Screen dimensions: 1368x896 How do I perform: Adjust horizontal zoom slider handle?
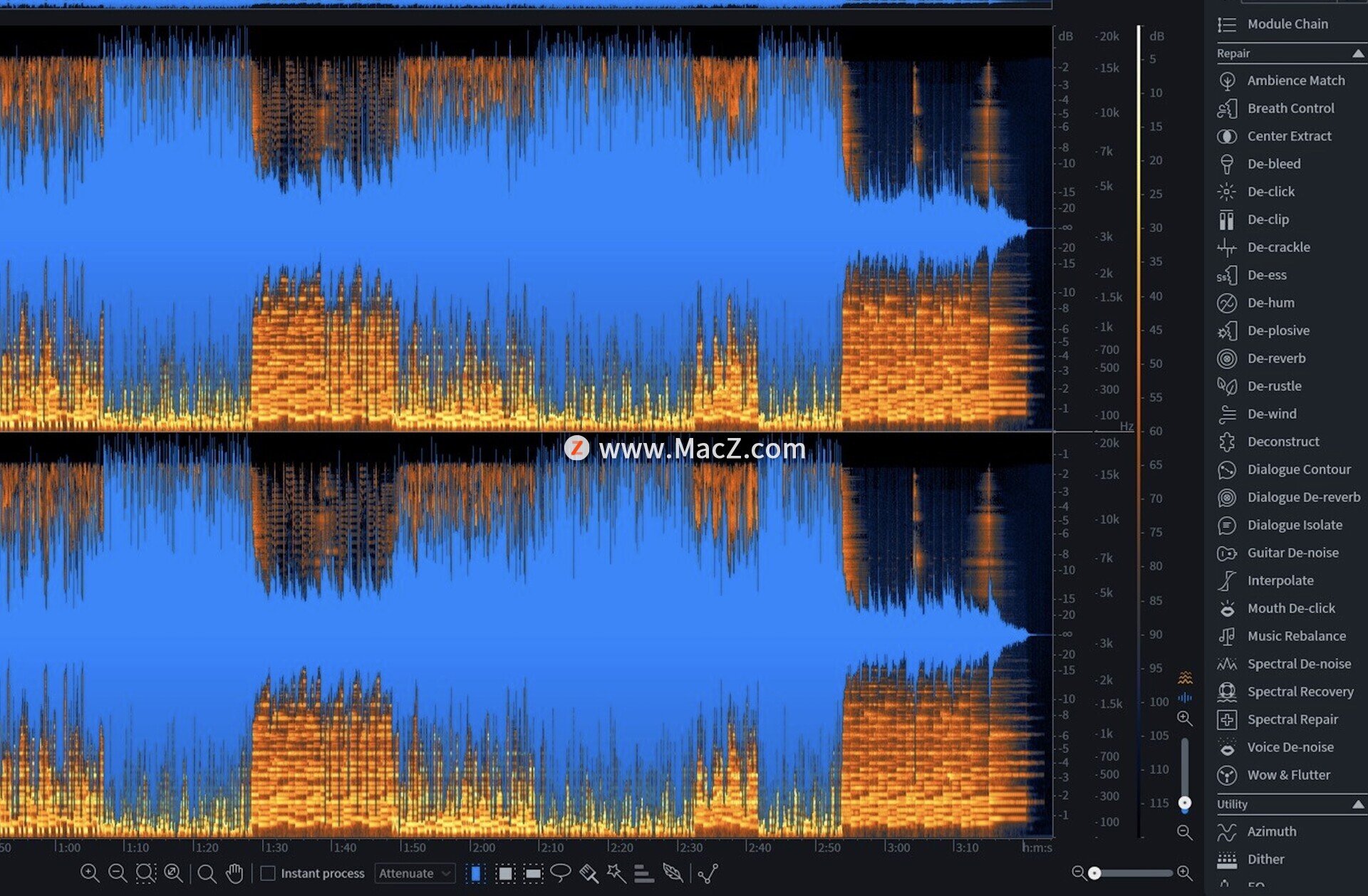pos(1095,872)
